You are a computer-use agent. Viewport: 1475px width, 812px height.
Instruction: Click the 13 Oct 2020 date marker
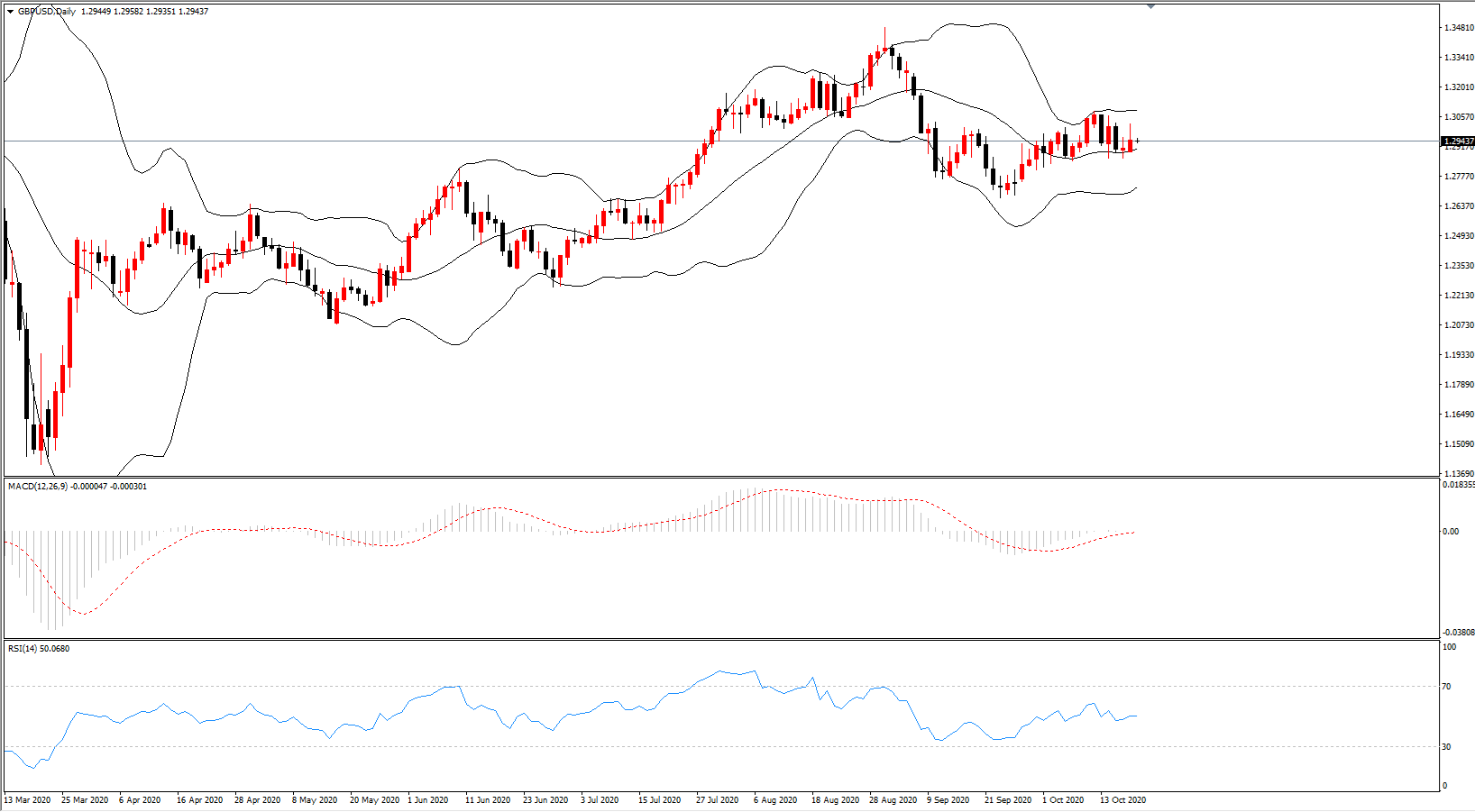[1122, 800]
